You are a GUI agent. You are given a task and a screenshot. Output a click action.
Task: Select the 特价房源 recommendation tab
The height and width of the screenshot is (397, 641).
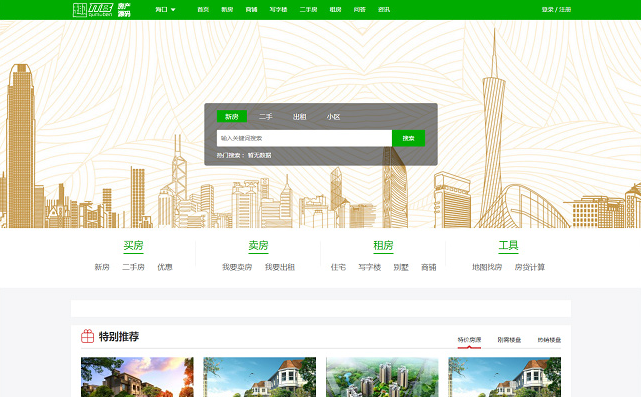(x=469, y=340)
